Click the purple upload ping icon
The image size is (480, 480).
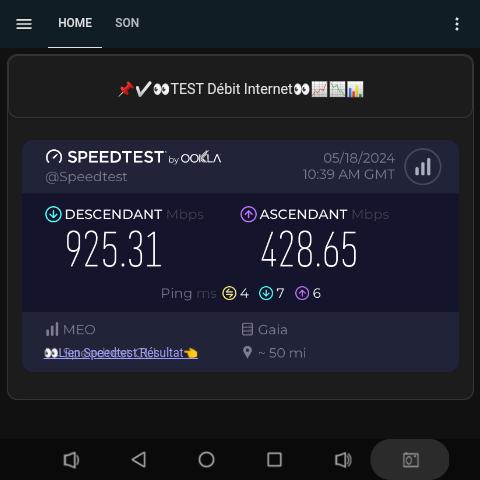tap(302, 293)
